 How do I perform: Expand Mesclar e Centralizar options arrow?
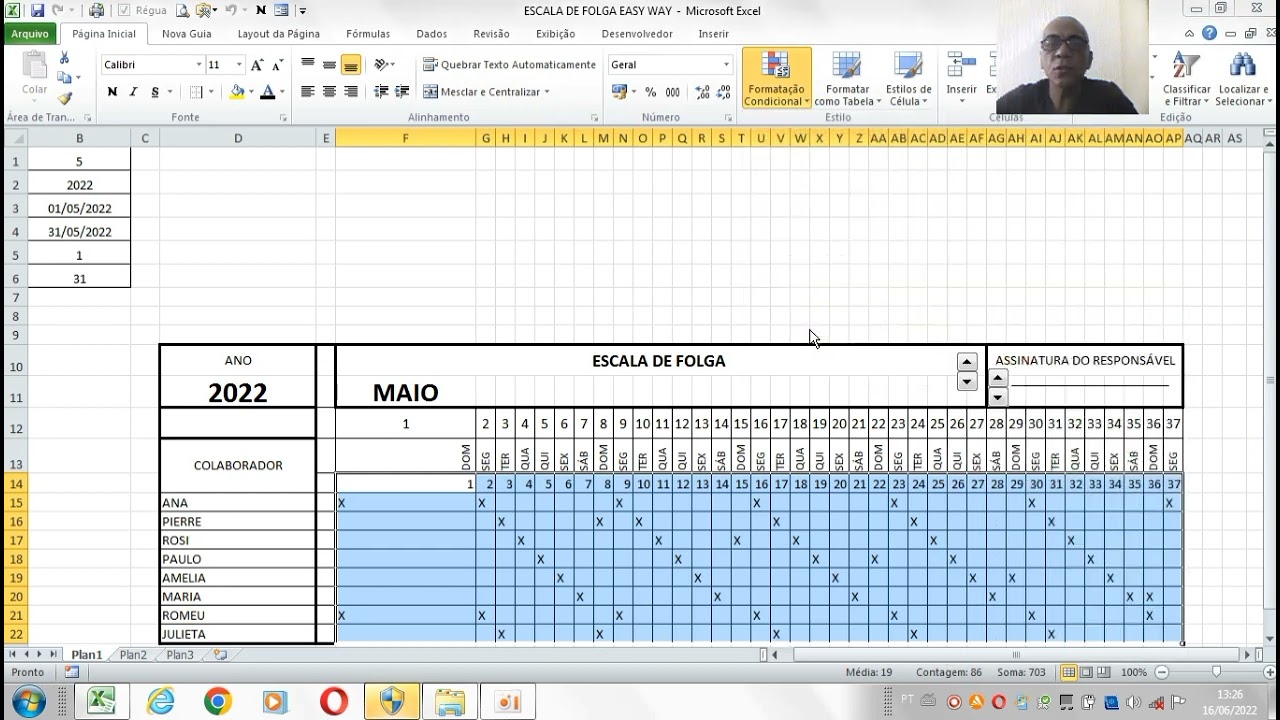tap(547, 92)
